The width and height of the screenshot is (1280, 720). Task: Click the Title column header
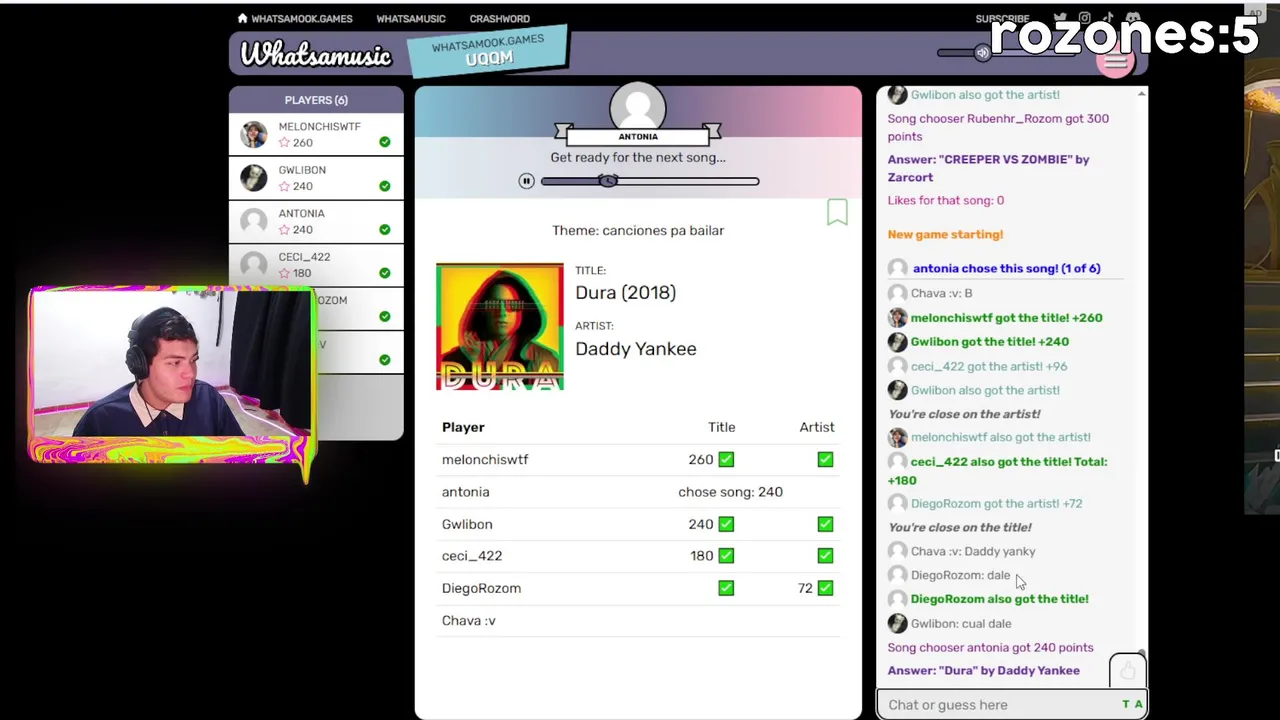coord(721,427)
